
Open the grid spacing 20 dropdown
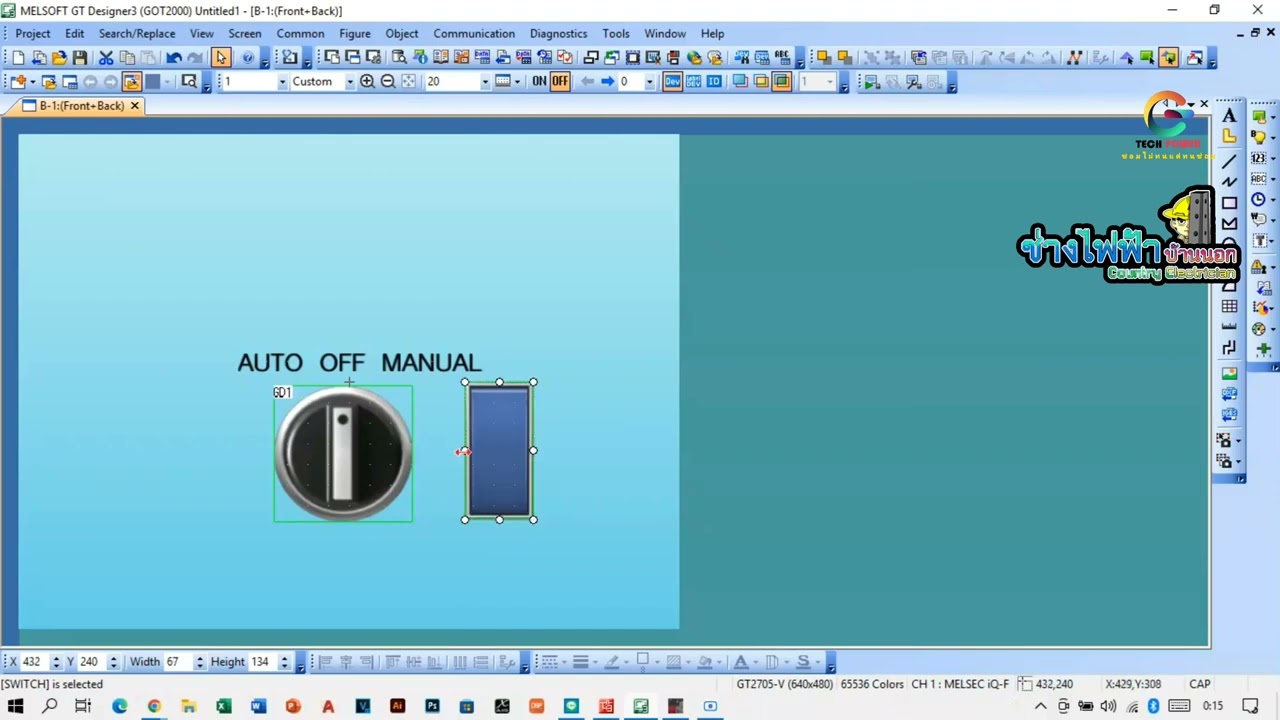[x=485, y=82]
